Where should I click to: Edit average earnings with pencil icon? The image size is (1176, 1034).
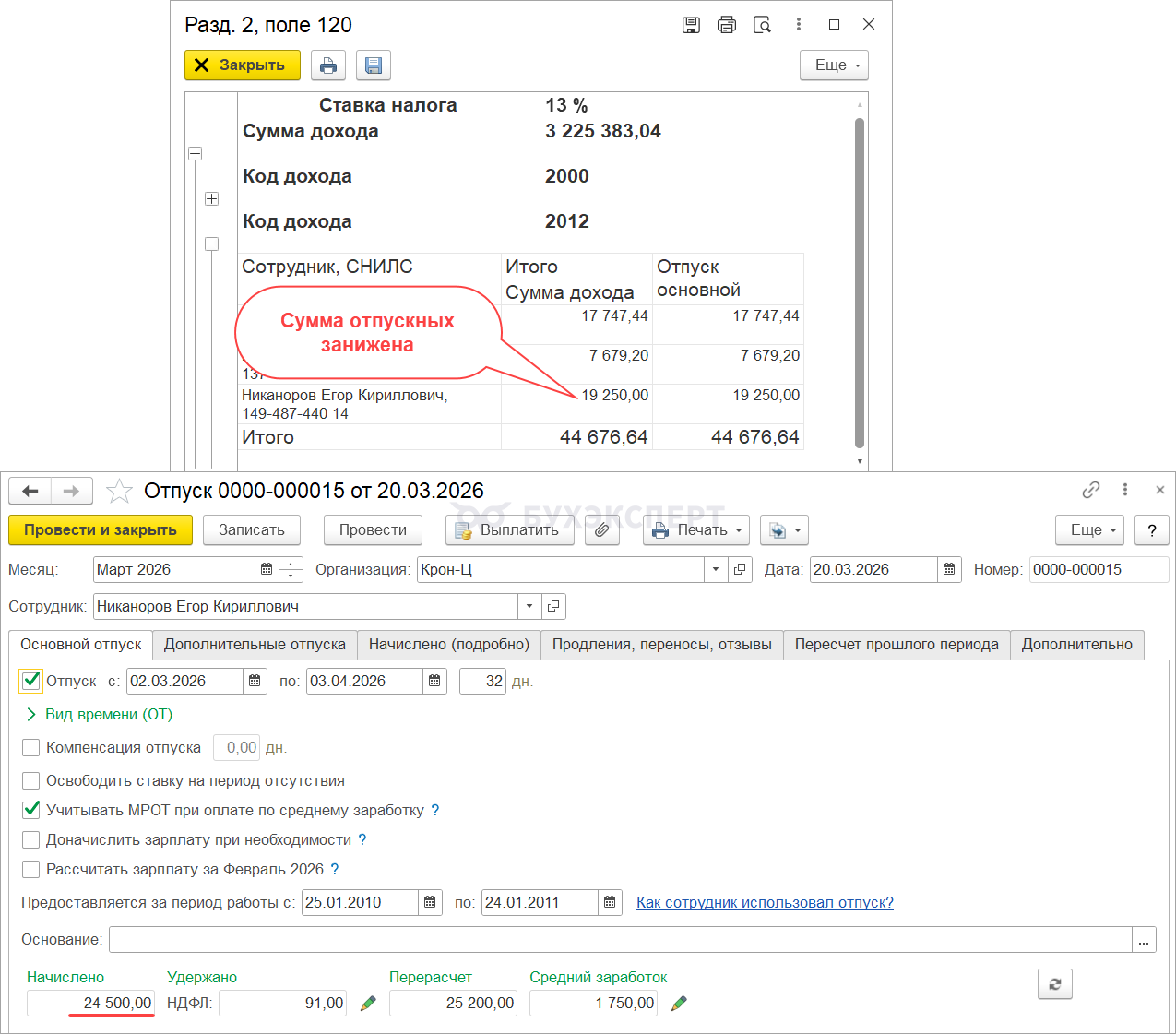(679, 1003)
